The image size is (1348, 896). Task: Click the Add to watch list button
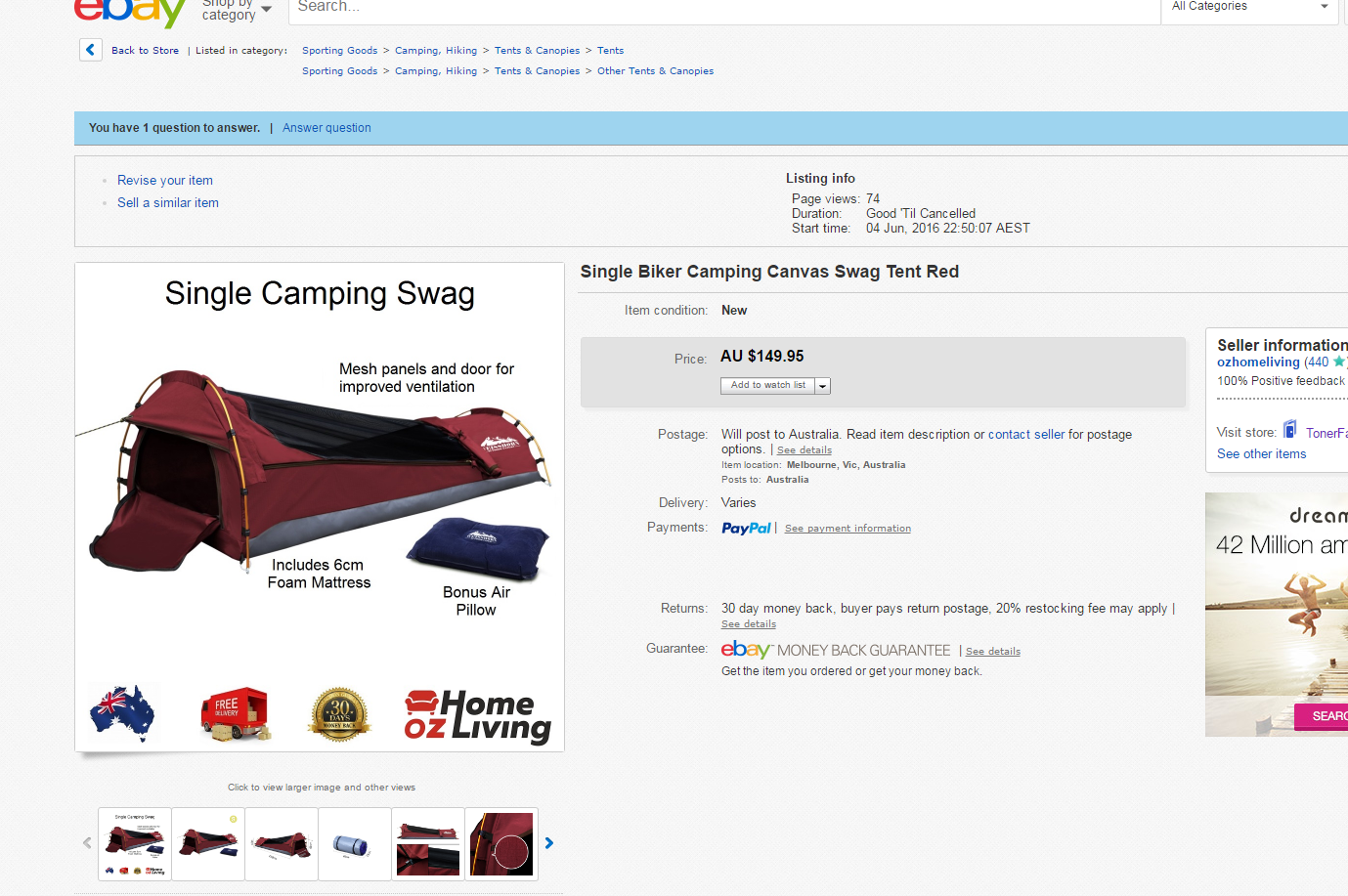pos(768,386)
